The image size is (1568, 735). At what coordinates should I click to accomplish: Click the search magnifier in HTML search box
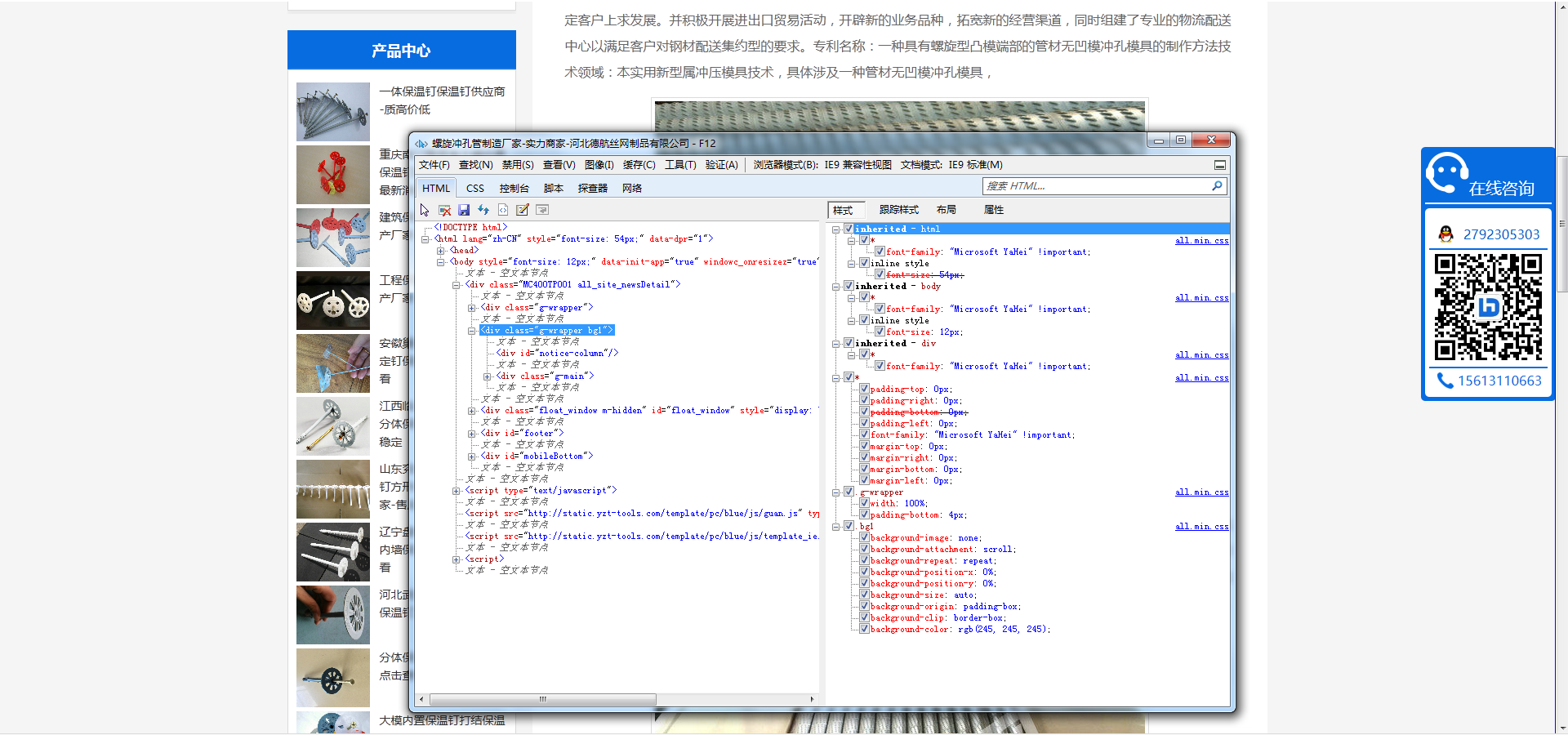pyautogui.click(x=1217, y=186)
